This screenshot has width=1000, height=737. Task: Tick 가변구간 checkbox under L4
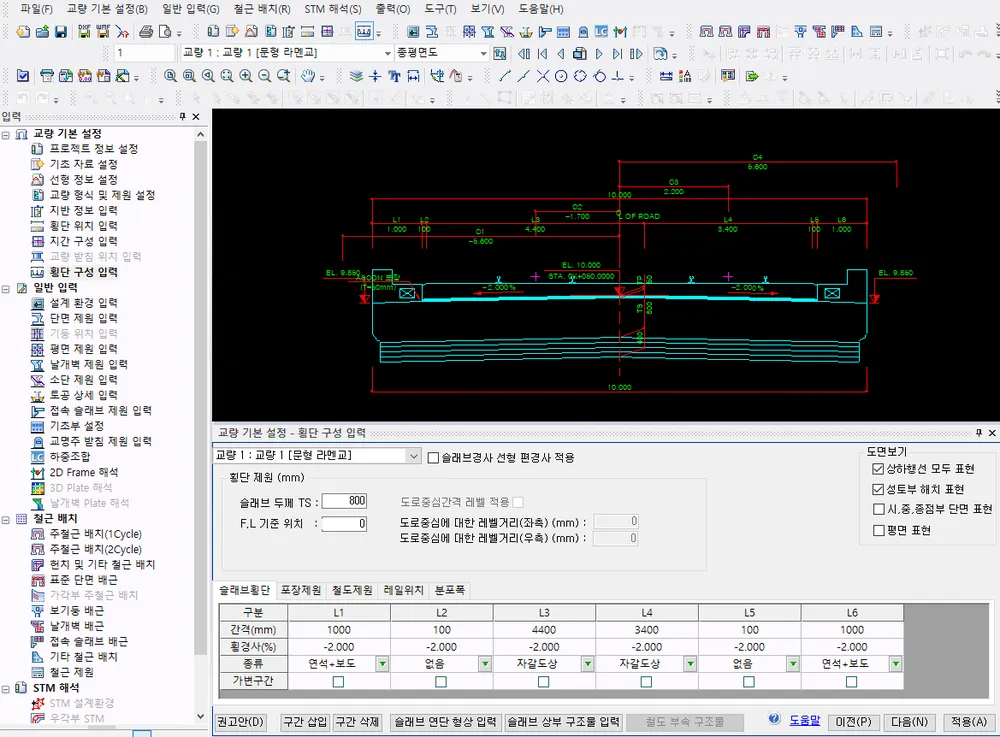coord(646,682)
